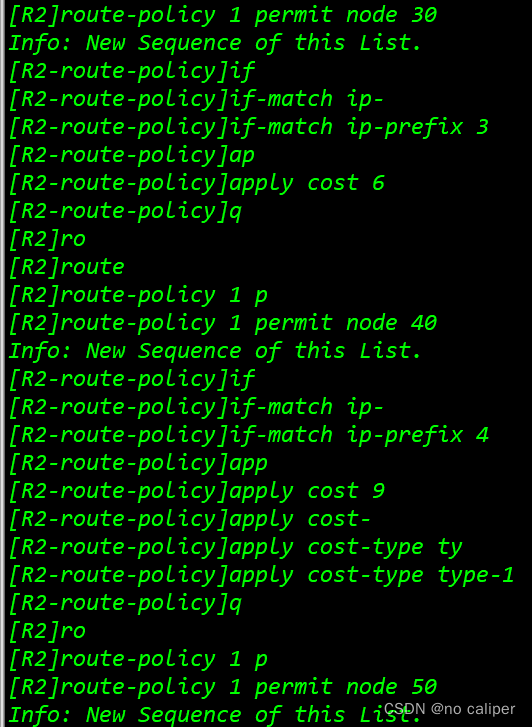This screenshot has height=727, width=532.
Task: Click the 'route-policy 1 permit node 30' line
Action: click(223, 16)
